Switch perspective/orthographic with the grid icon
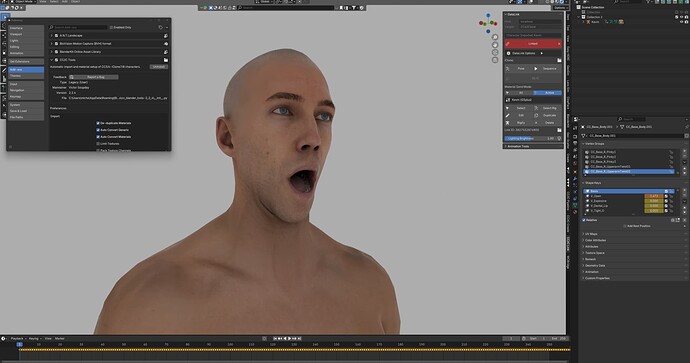The image size is (690, 363). pos(495,60)
